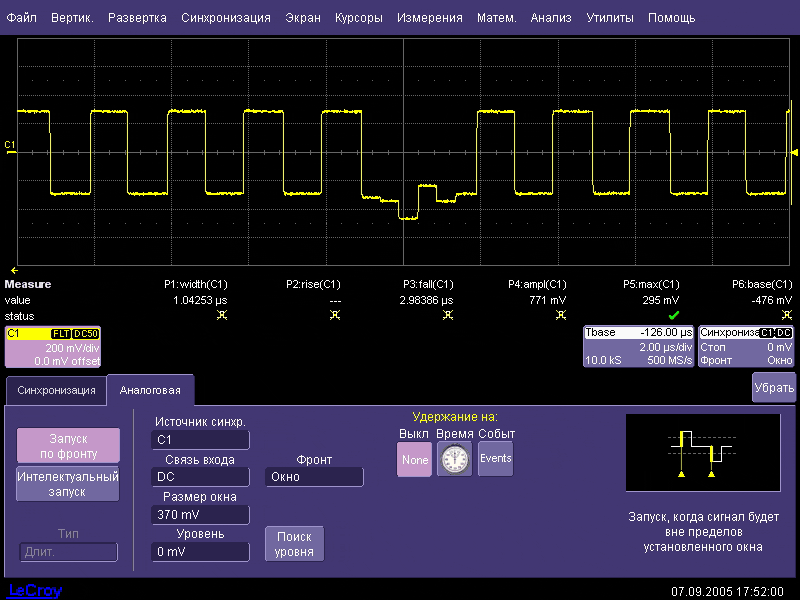Click the trigger level arrow at right edge
The height and width of the screenshot is (600, 800).
(794, 152)
